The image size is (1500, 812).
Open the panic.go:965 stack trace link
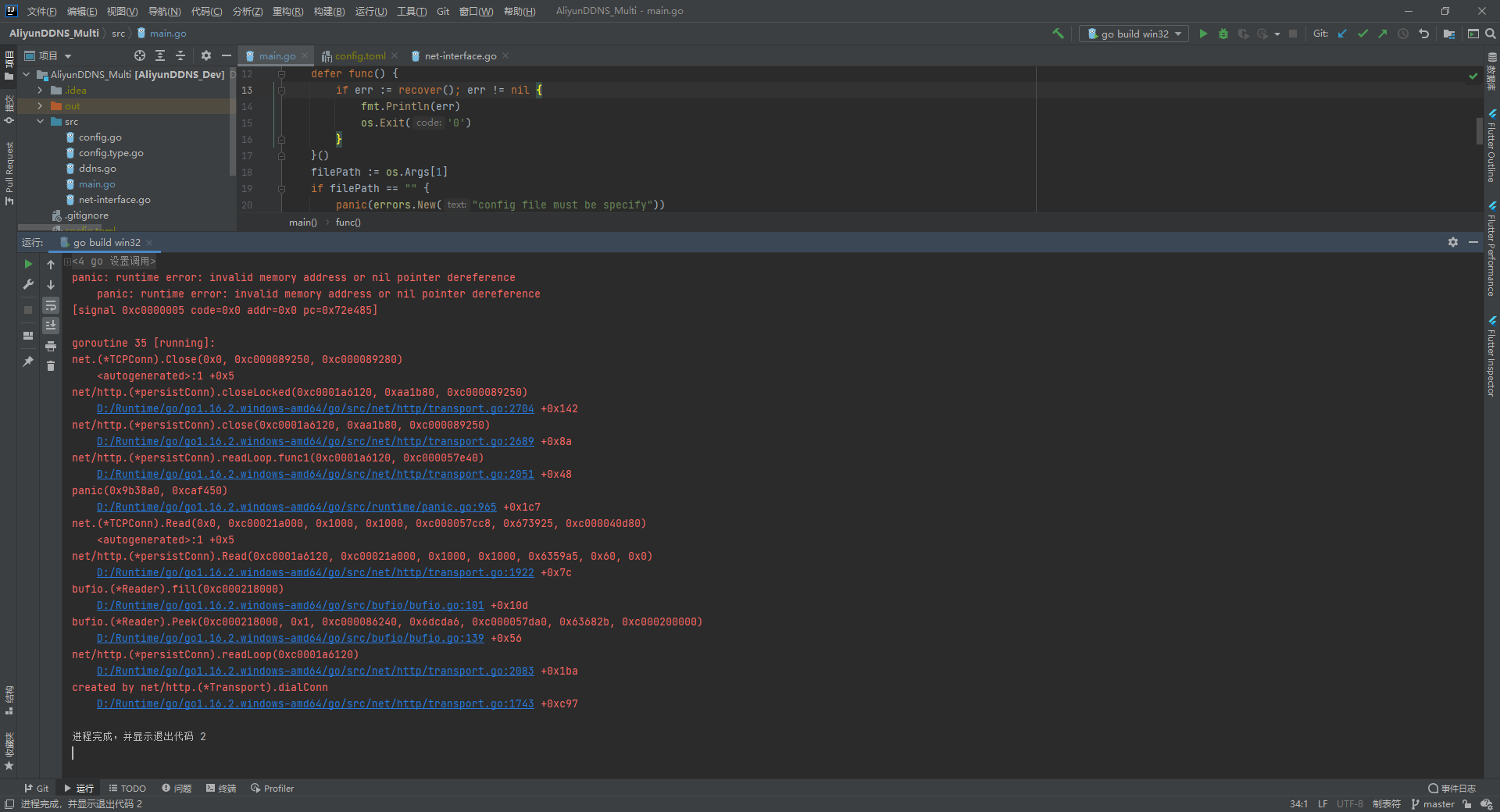point(297,507)
